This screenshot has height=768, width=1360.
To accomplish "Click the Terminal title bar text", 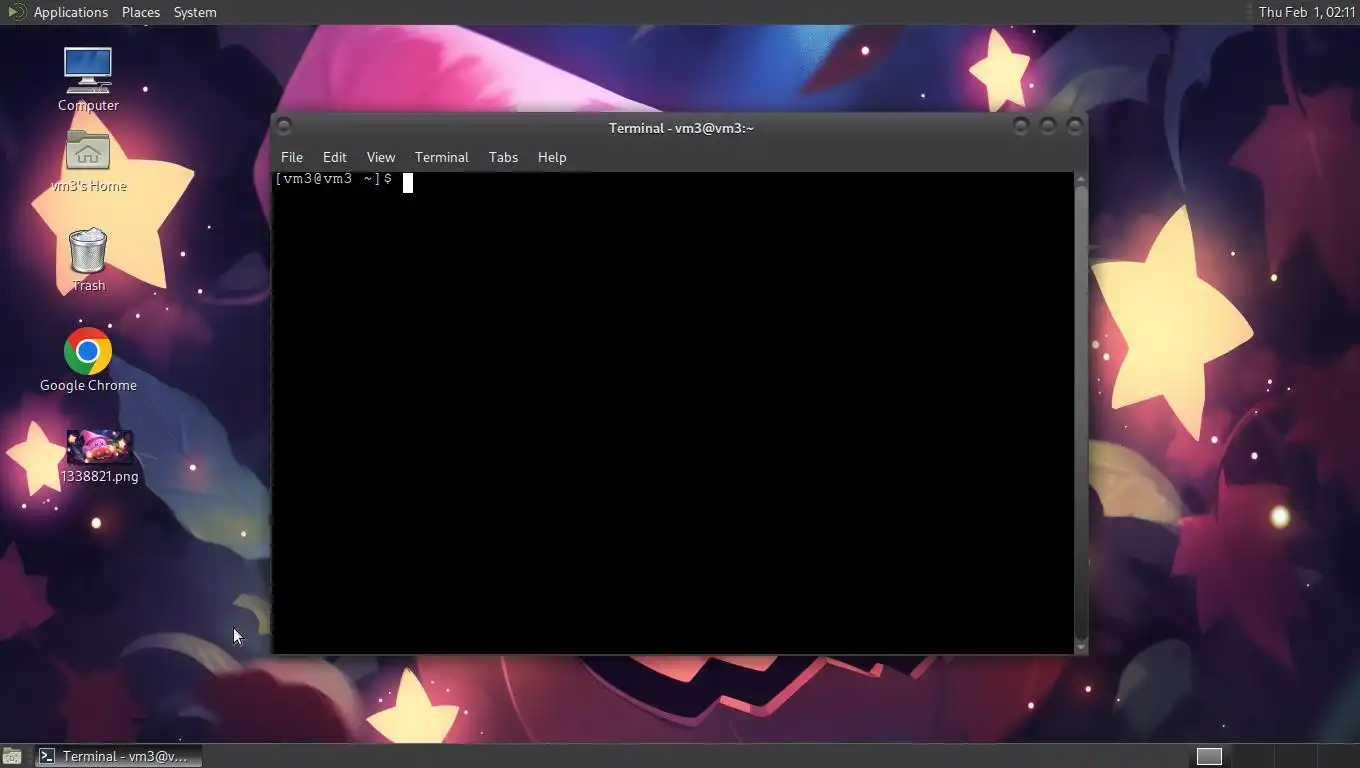I will [681, 128].
